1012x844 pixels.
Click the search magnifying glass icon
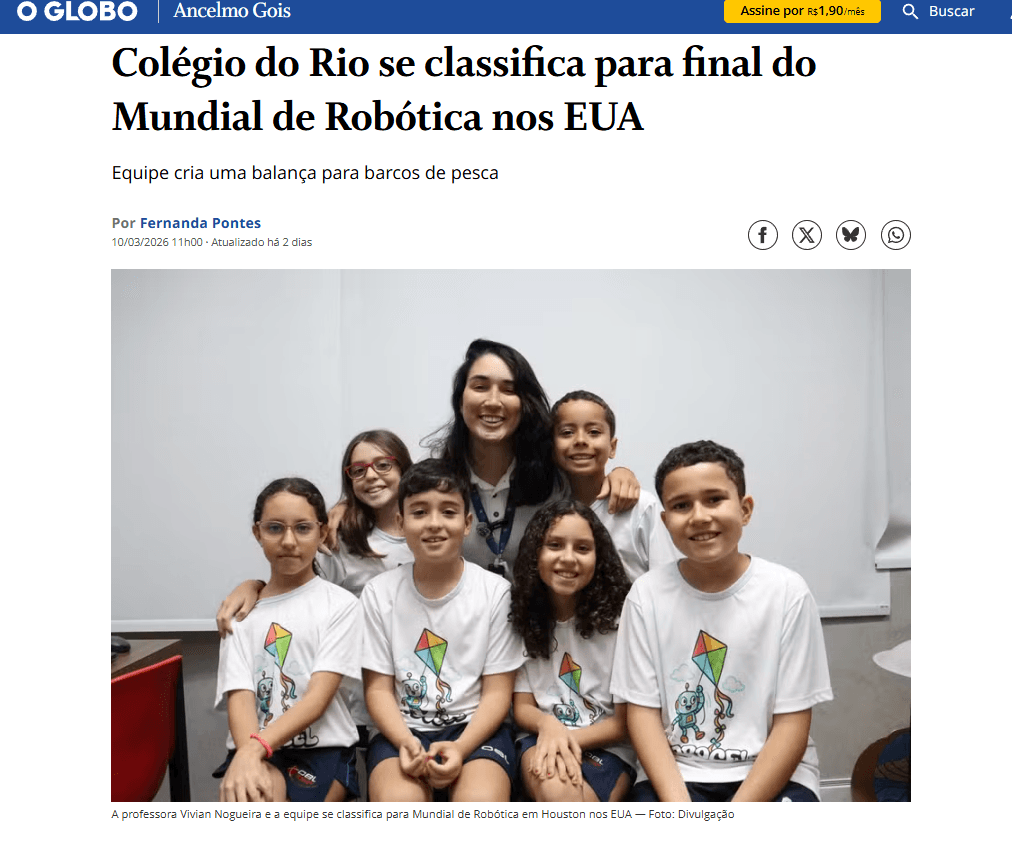coord(910,11)
